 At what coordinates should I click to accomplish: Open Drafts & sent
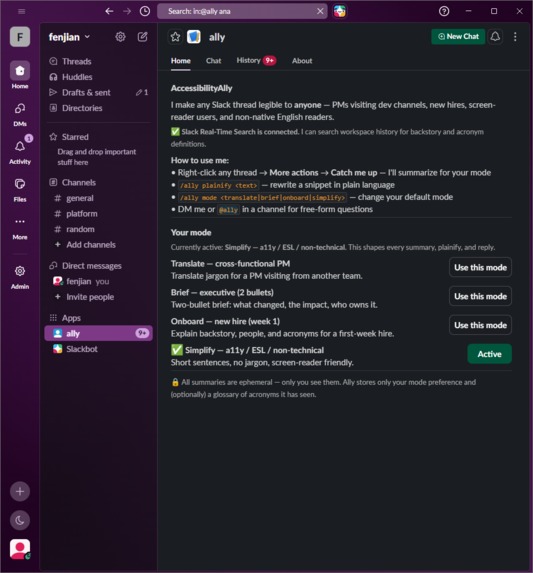pos(99,92)
